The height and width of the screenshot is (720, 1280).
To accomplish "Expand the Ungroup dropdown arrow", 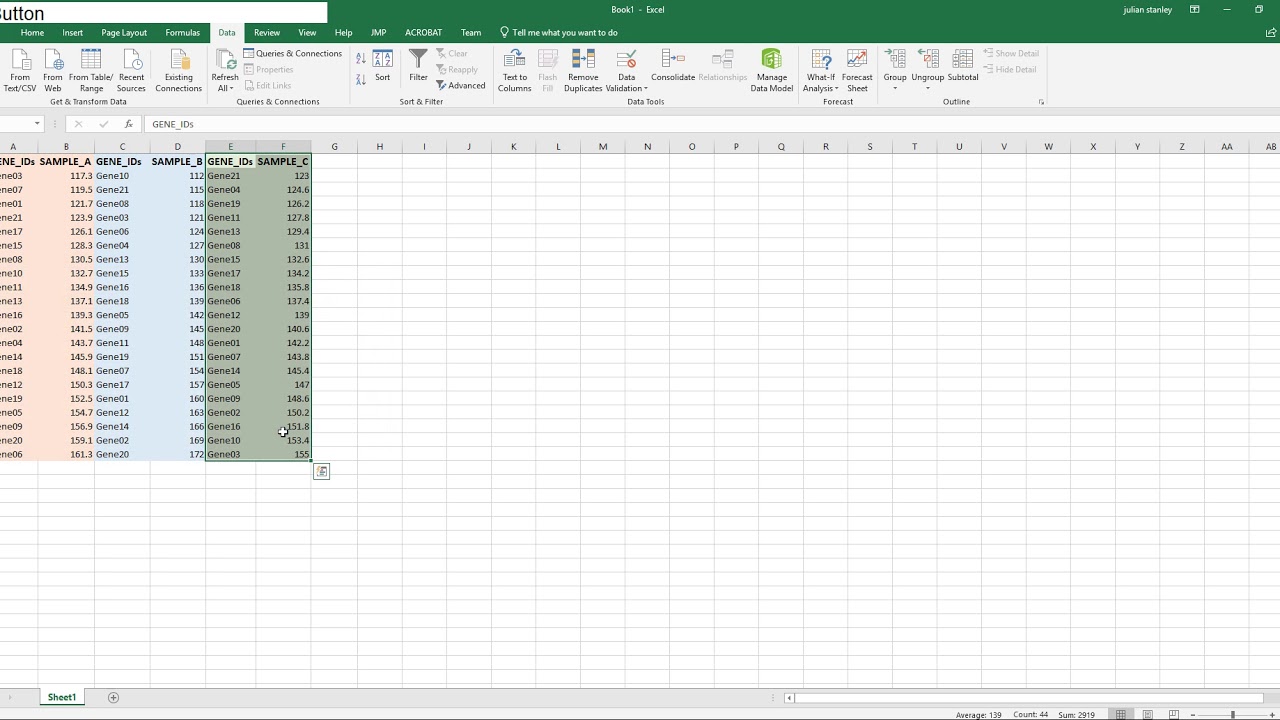I will pyautogui.click(x=928, y=88).
